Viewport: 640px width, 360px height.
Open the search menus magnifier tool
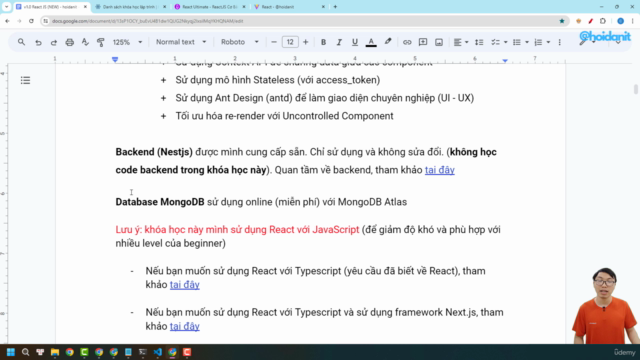pos(21,42)
